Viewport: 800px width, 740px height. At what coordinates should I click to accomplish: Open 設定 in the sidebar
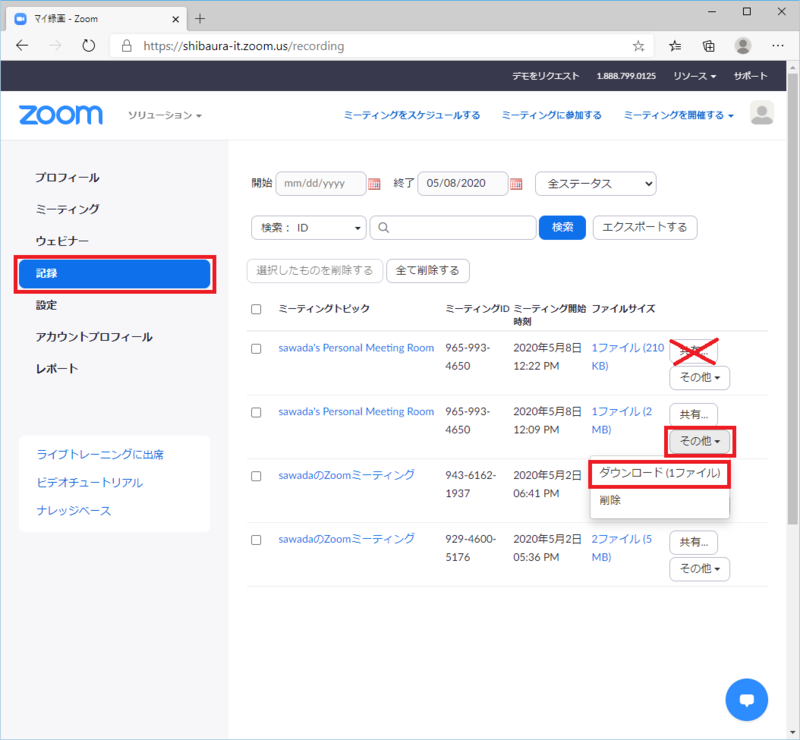pos(46,305)
